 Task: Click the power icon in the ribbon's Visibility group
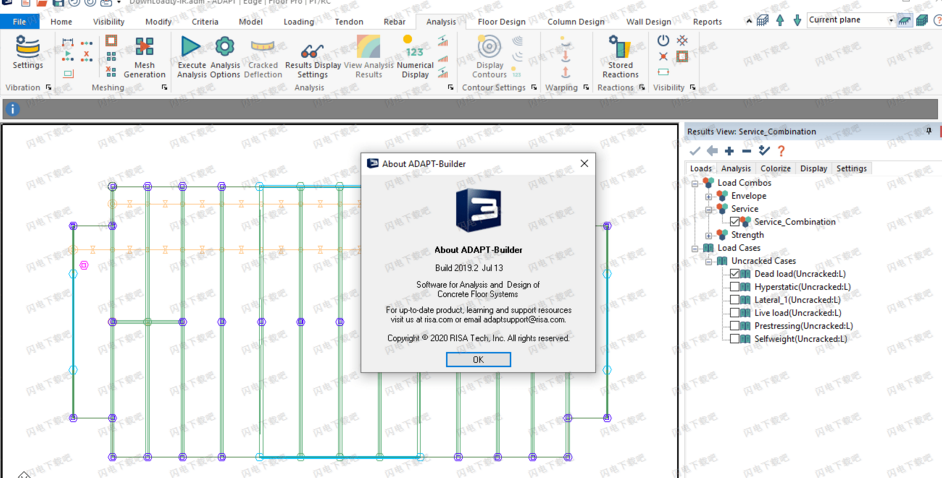pyautogui.click(x=663, y=41)
